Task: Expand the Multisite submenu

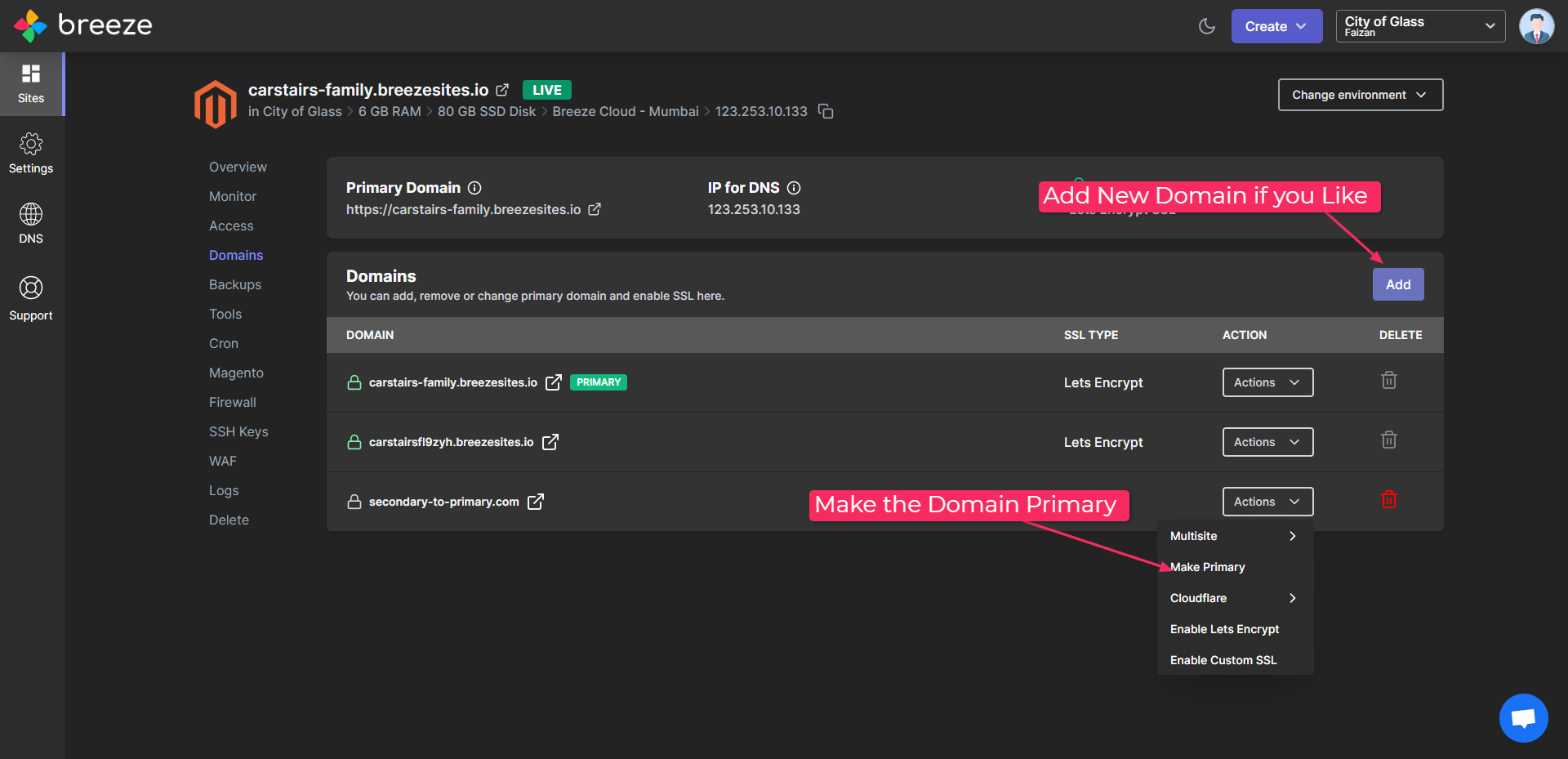Action: click(x=1235, y=536)
